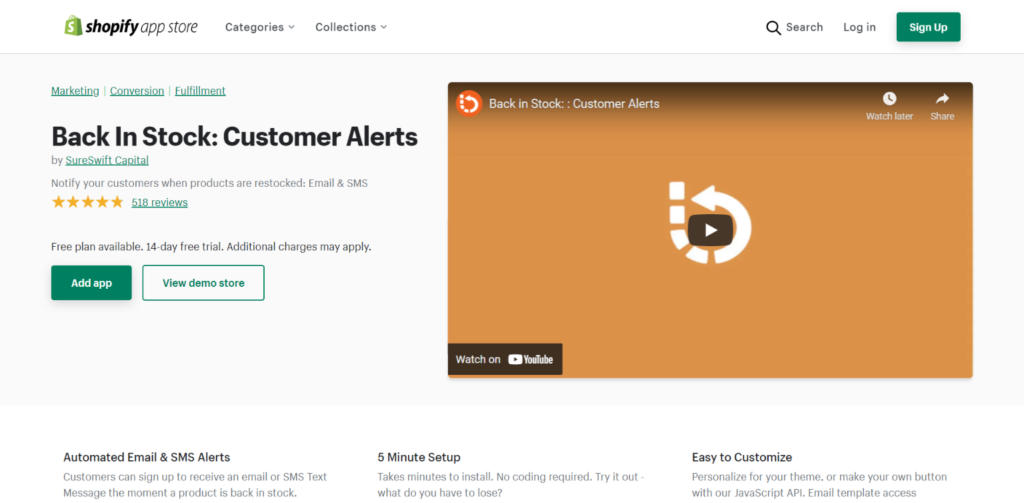Screen dimensions: 1024x503
Task: Click the Back In Stock: Customer Alerts heading
Action: pyautogui.click(x=234, y=137)
